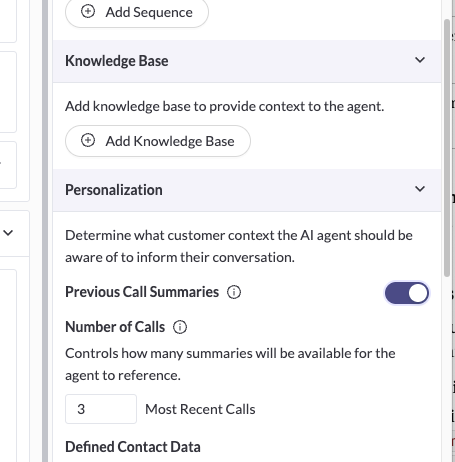Disable the Previous Call Summaries toggle
The image size is (455, 462).
pos(407,293)
